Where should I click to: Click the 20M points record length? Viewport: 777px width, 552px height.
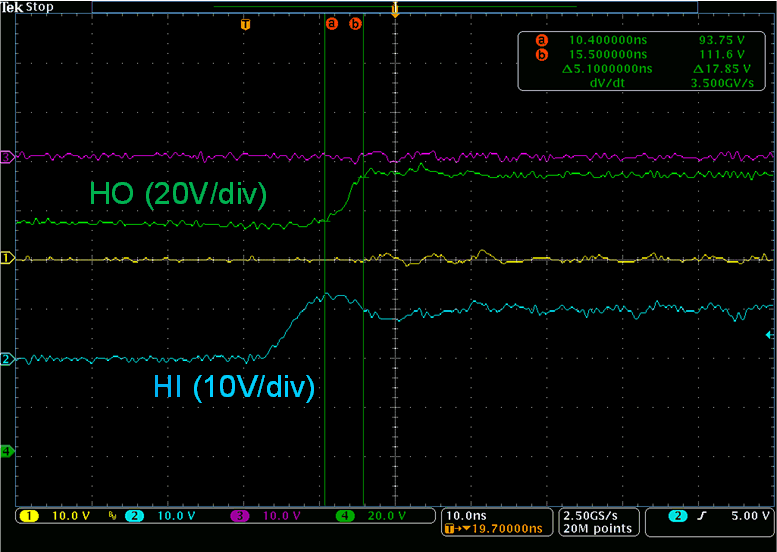tap(597, 529)
